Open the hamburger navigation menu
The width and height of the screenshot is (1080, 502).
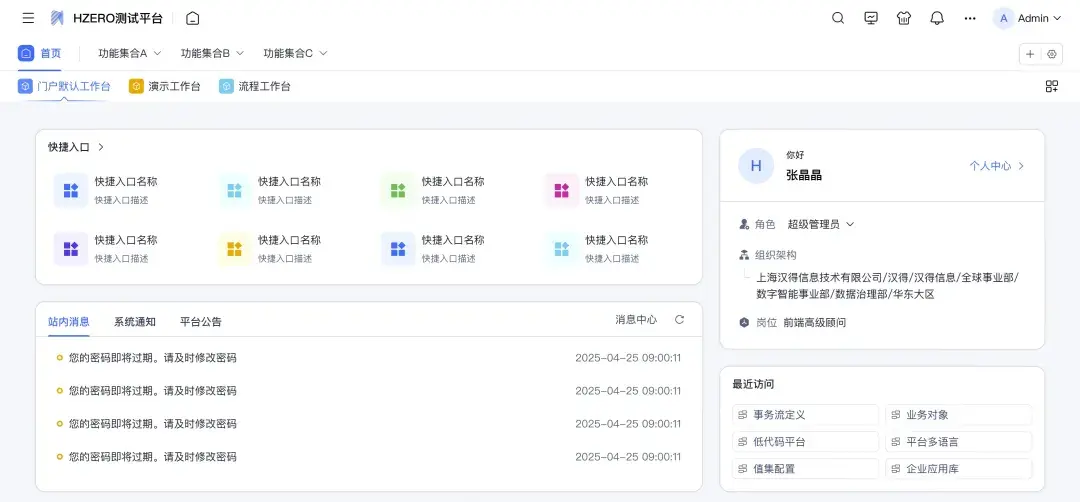28,18
